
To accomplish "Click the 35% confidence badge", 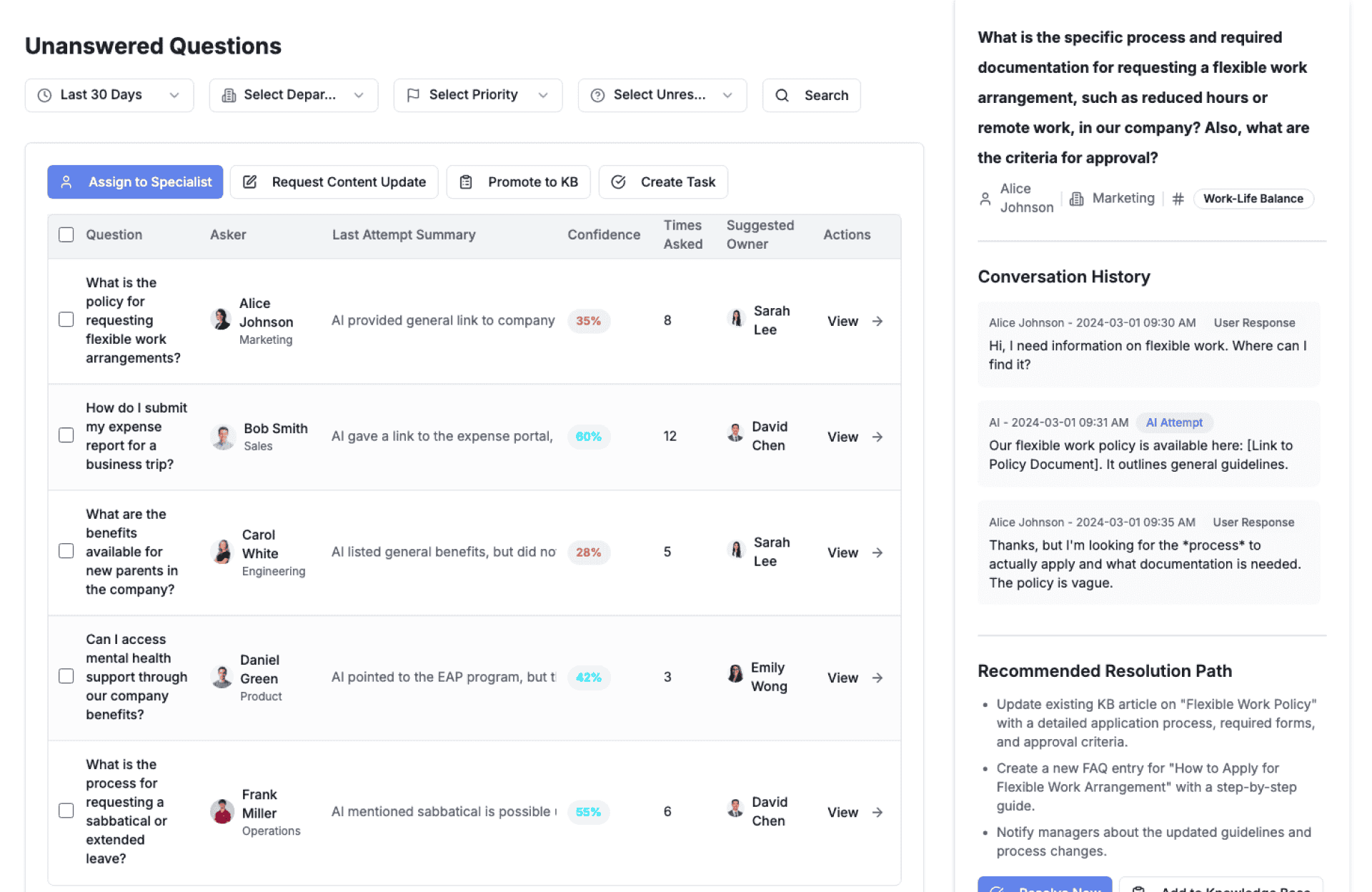I will point(588,321).
